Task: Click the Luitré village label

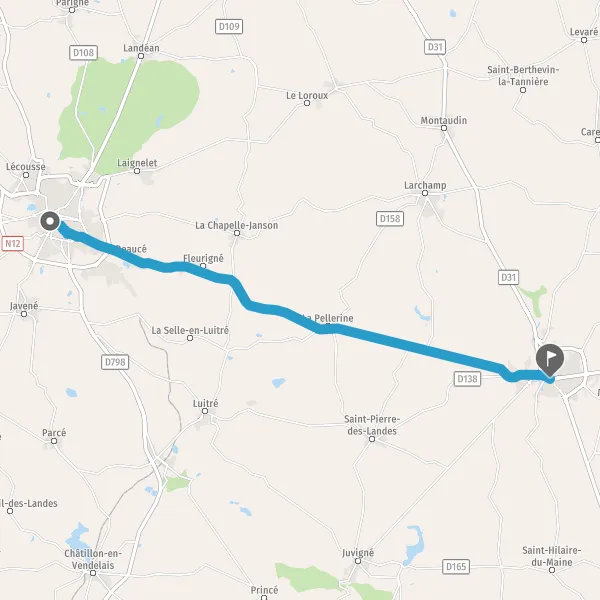Action: point(205,403)
